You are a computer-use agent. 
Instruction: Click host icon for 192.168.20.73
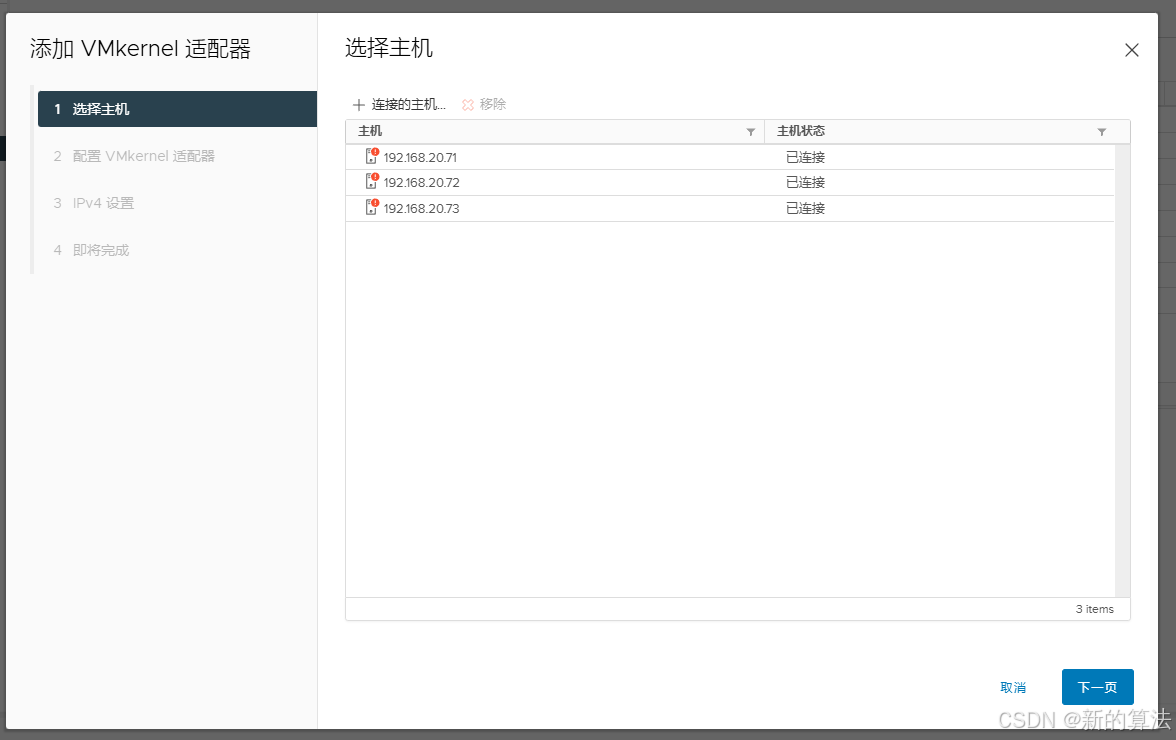pos(372,207)
